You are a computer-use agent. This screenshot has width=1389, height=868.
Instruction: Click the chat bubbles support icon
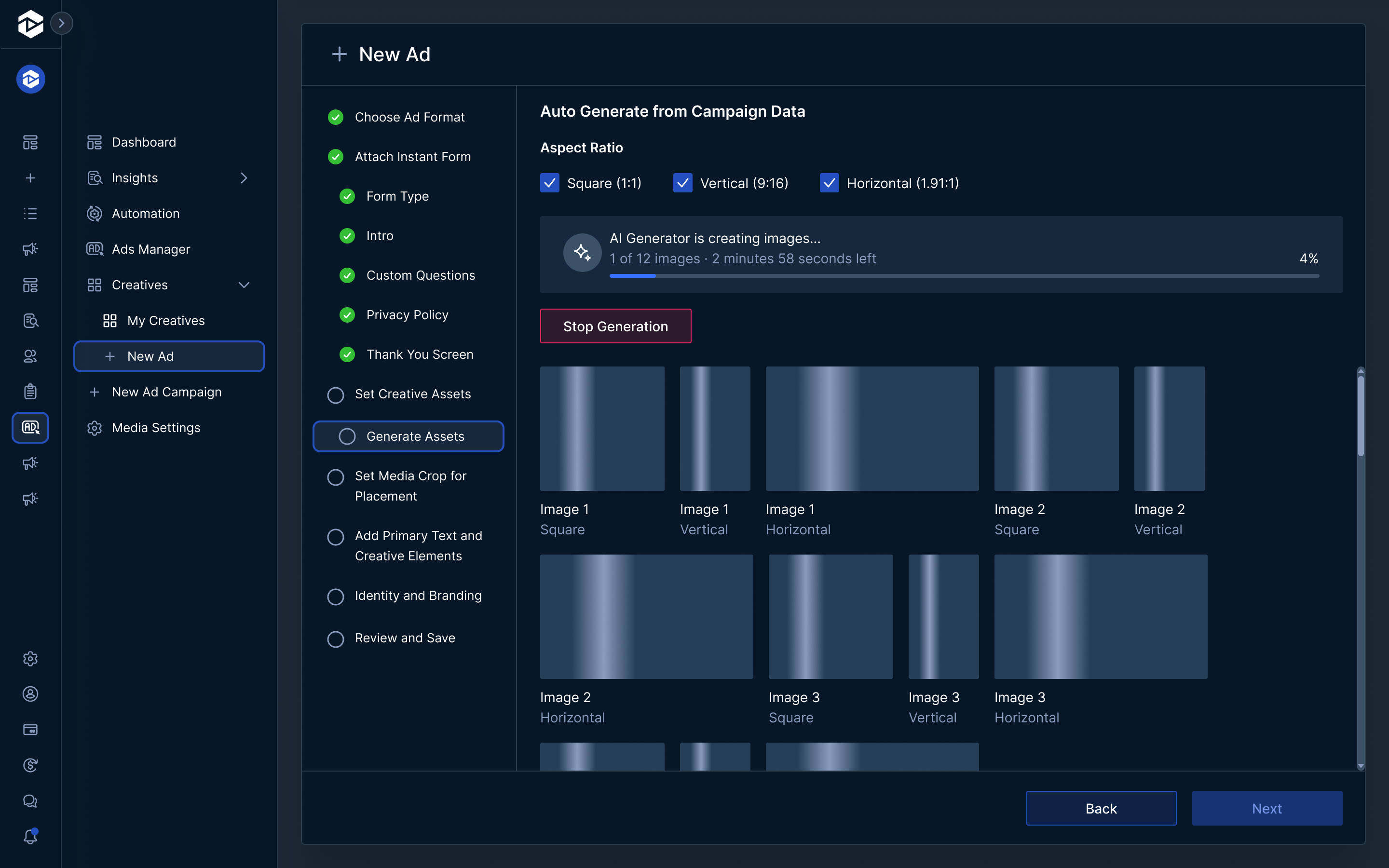coord(30,800)
